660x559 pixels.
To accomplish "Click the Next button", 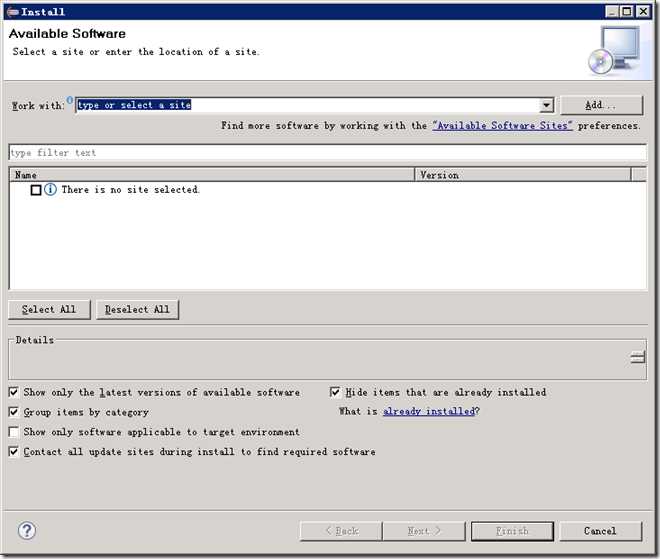I will click(x=424, y=531).
